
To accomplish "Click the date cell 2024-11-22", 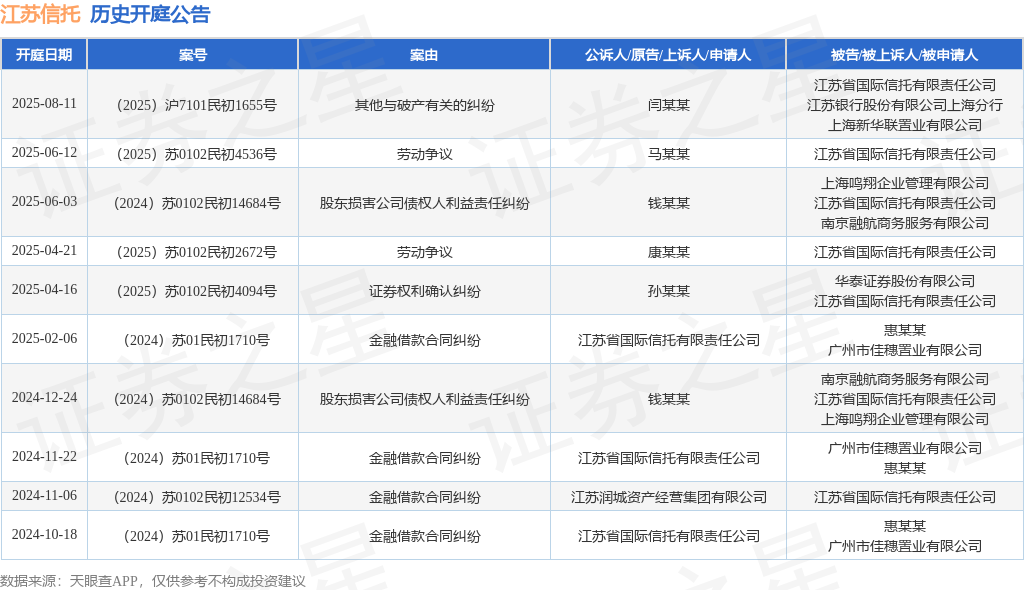I will click(44, 457).
